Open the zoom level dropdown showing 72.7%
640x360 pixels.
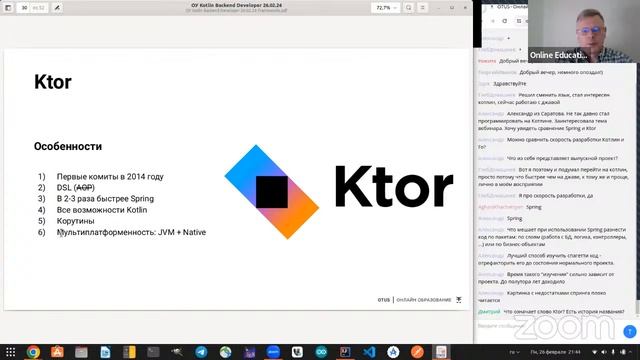click(x=385, y=8)
